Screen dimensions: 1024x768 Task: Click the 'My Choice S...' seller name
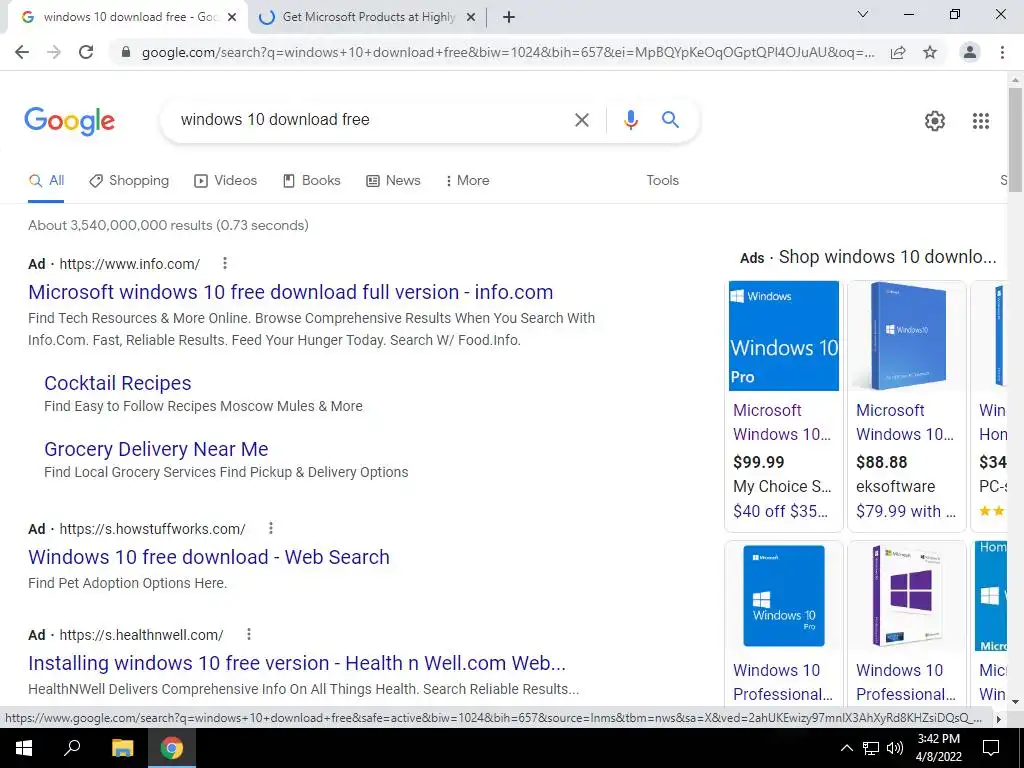(x=782, y=487)
